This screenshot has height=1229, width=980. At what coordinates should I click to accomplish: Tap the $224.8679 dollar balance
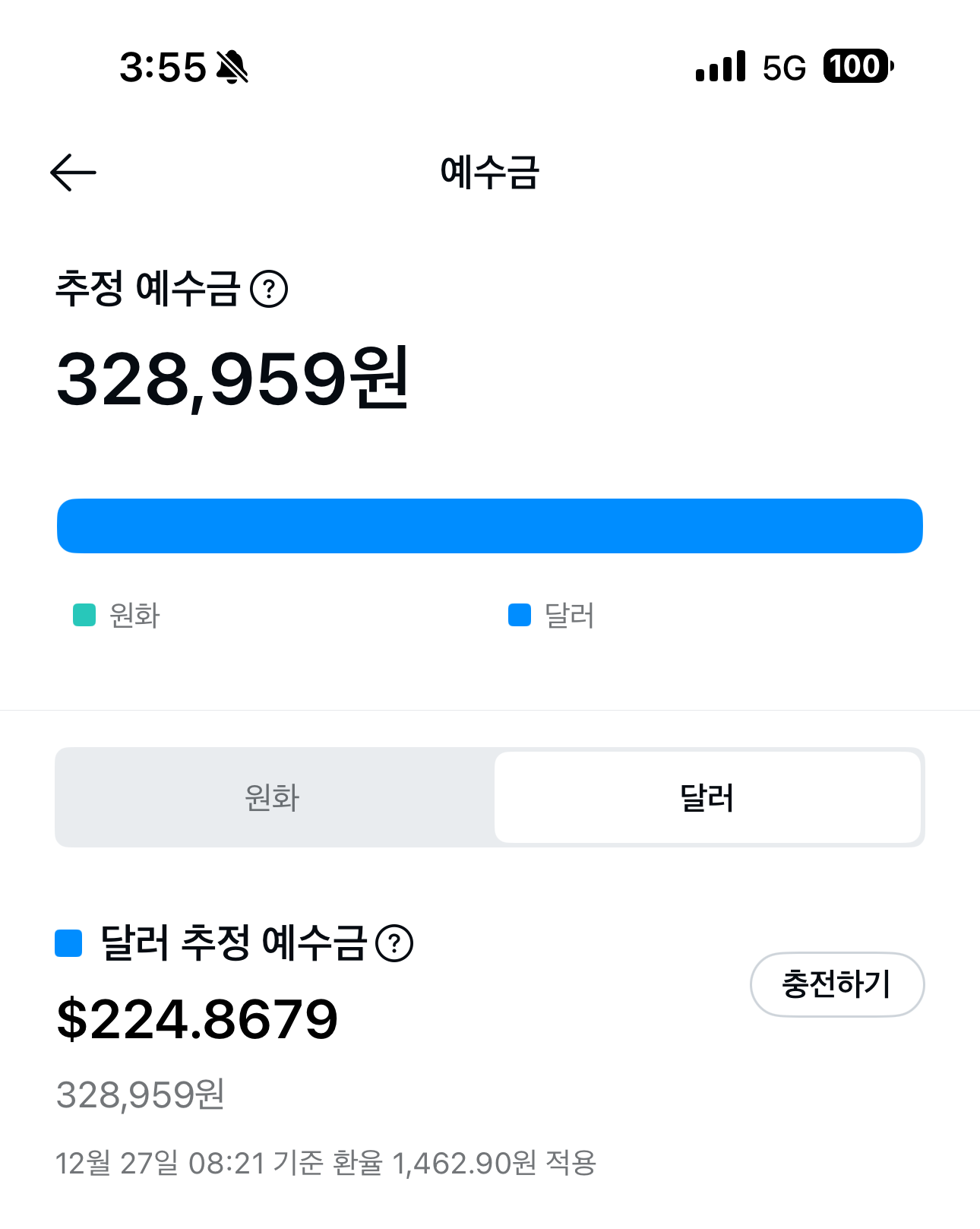pyautogui.click(x=198, y=1019)
